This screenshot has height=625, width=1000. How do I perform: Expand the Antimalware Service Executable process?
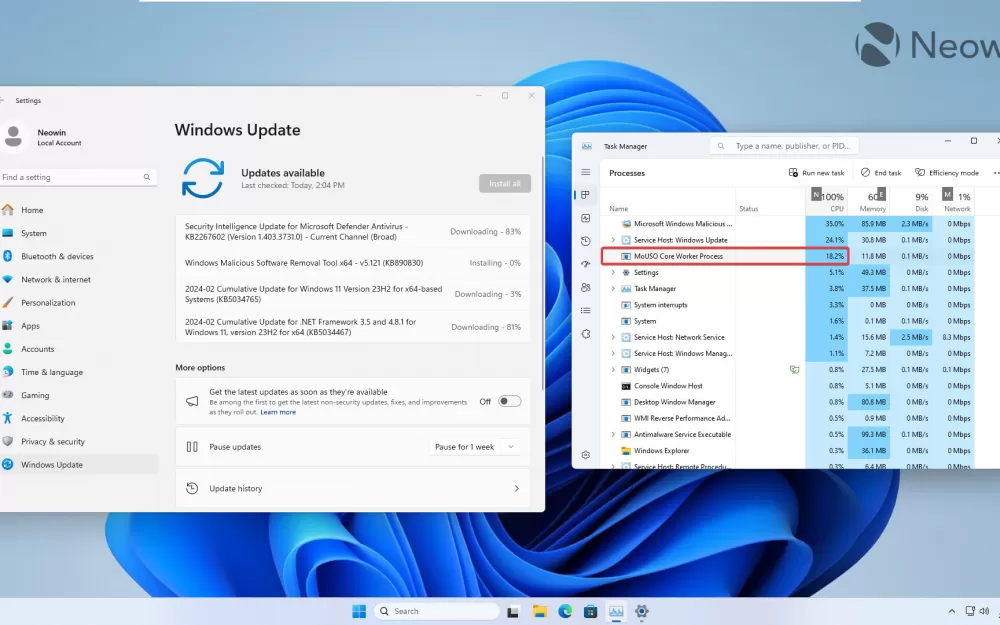tap(613, 435)
